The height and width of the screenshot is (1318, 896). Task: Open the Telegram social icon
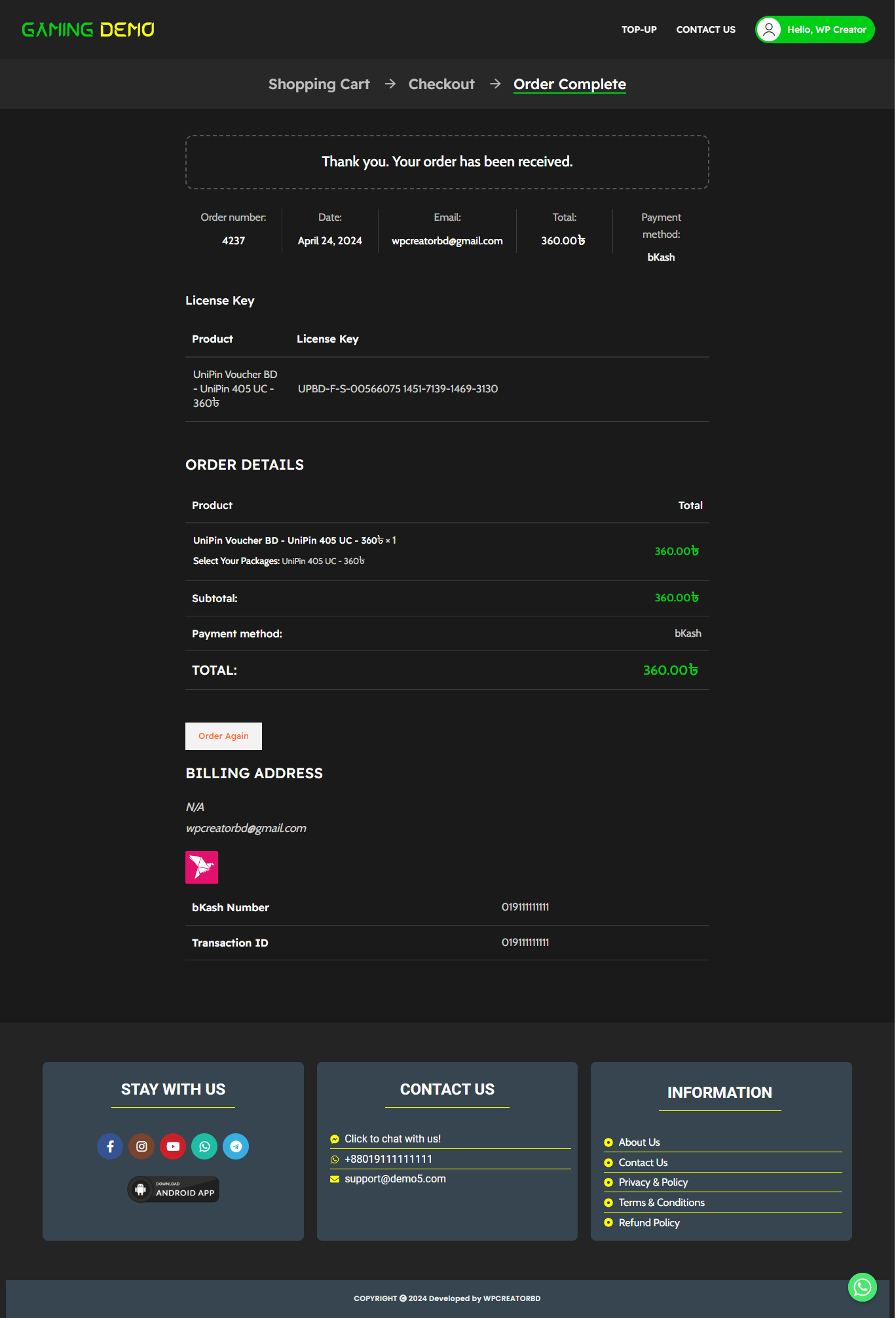tap(236, 1146)
